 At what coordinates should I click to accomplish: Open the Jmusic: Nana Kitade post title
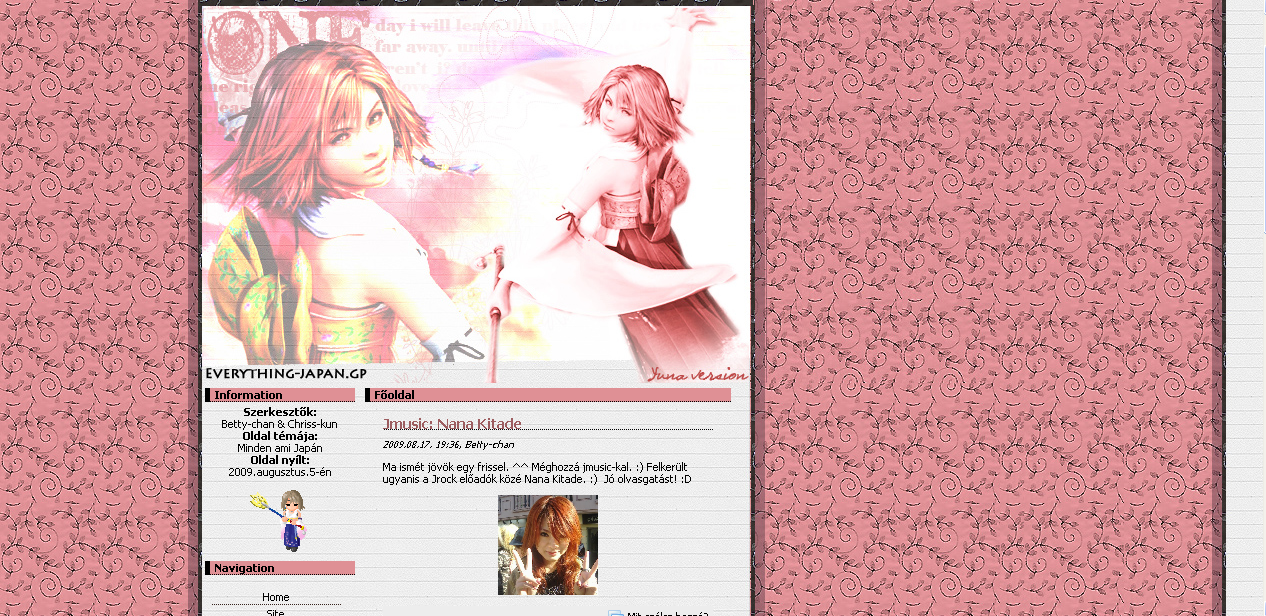point(452,424)
